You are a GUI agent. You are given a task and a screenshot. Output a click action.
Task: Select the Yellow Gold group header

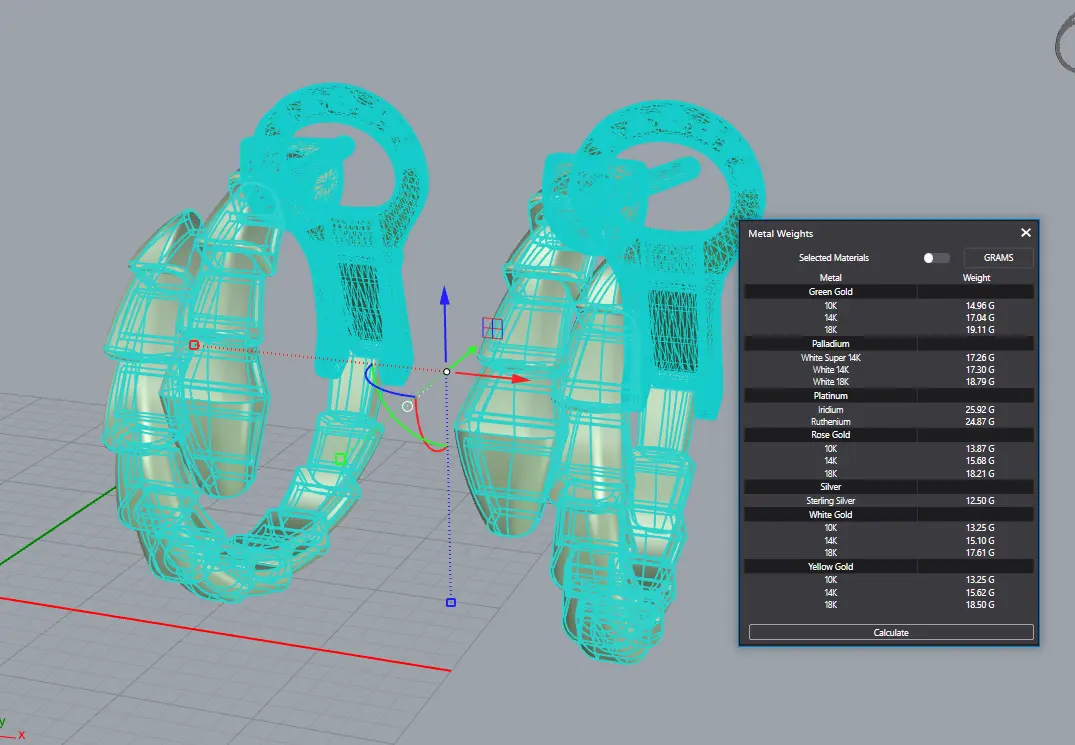(x=830, y=567)
